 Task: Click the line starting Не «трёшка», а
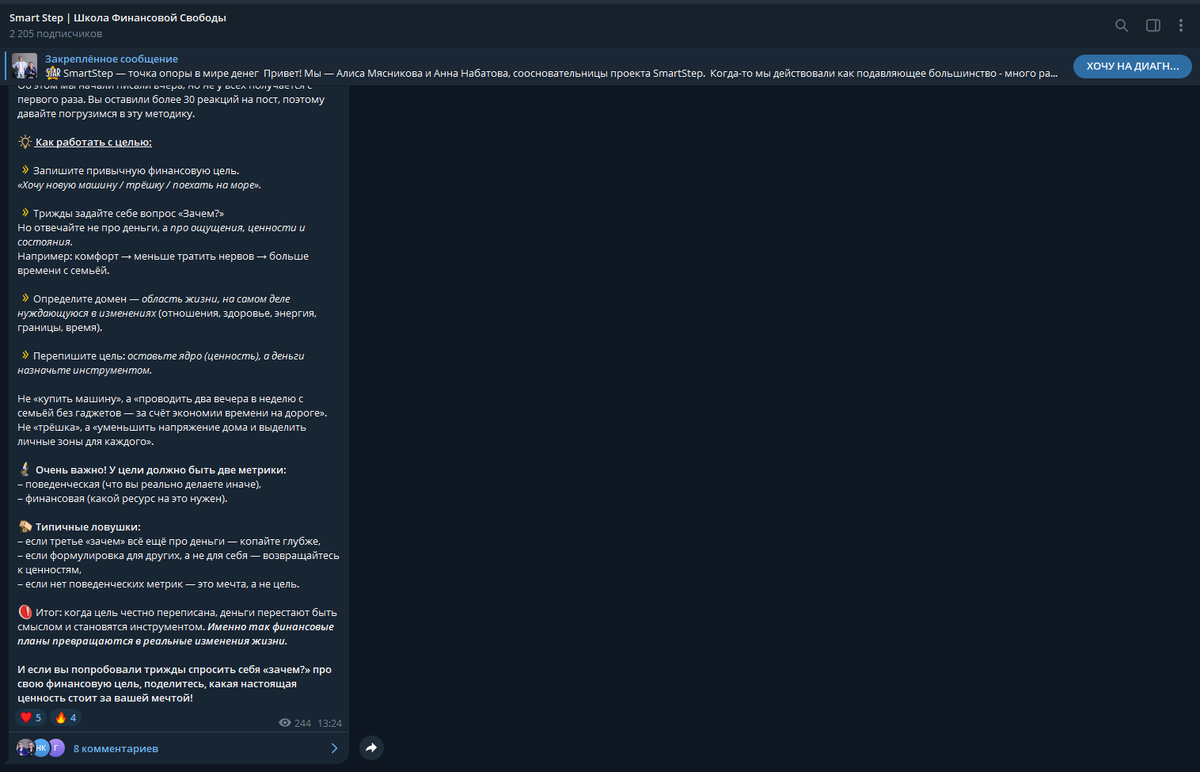click(162, 434)
